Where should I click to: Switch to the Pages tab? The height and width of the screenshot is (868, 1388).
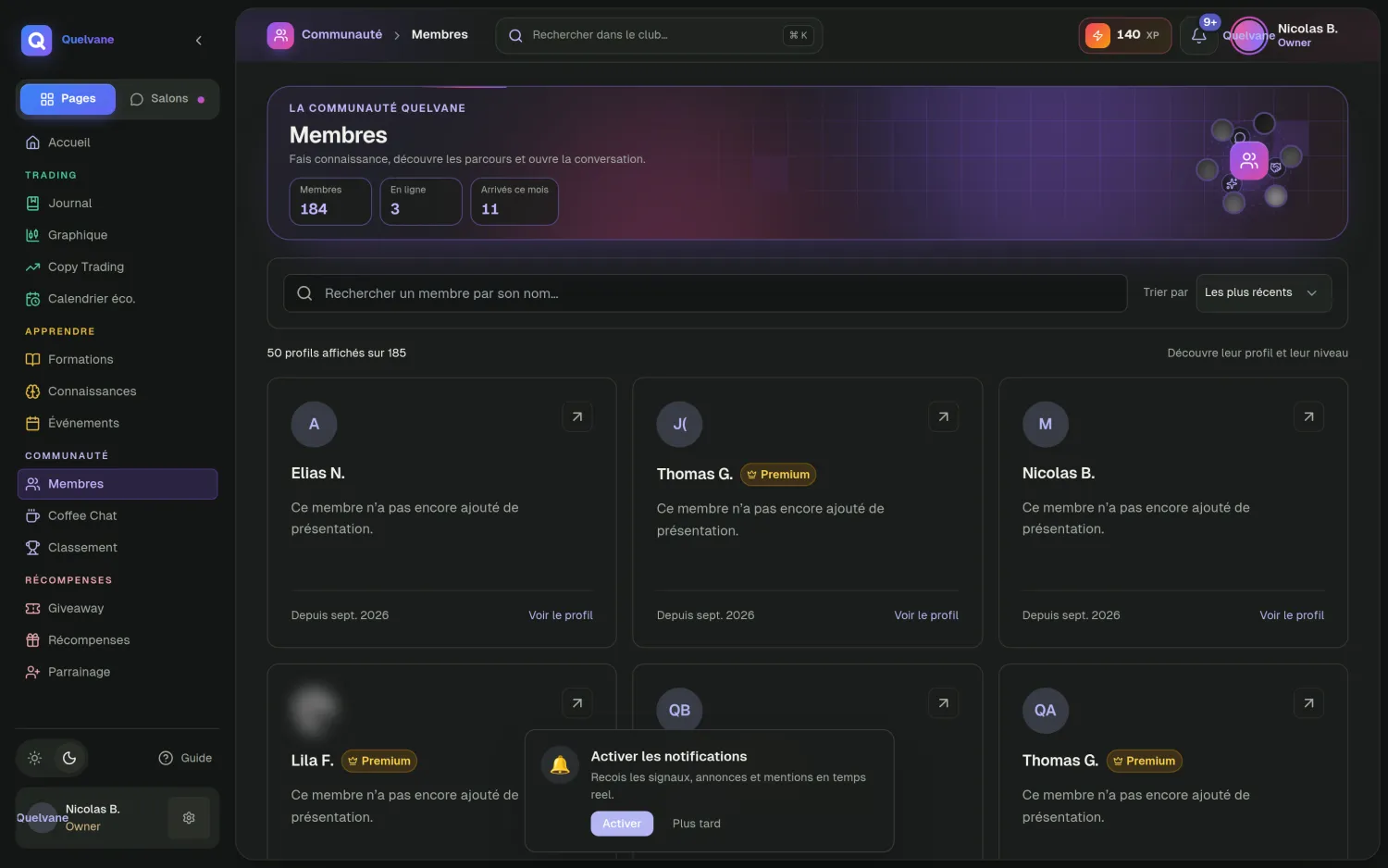(x=68, y=99)
